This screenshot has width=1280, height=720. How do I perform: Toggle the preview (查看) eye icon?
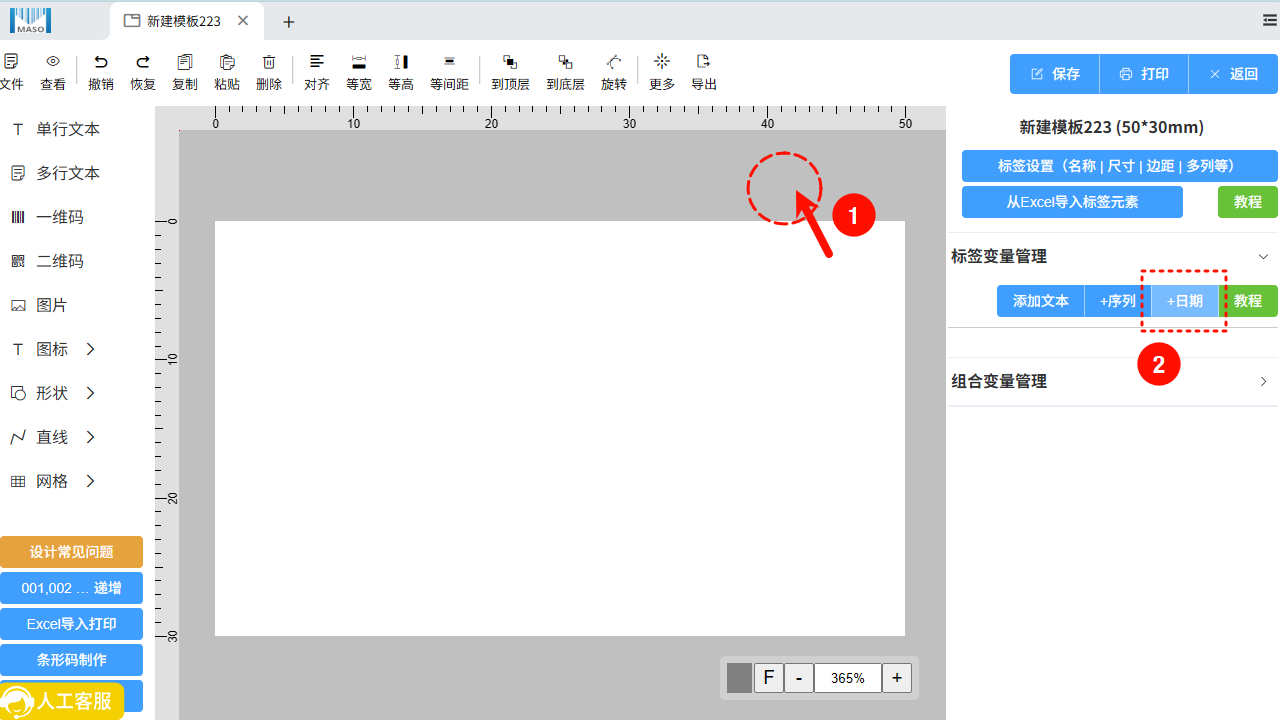(53, 62)
